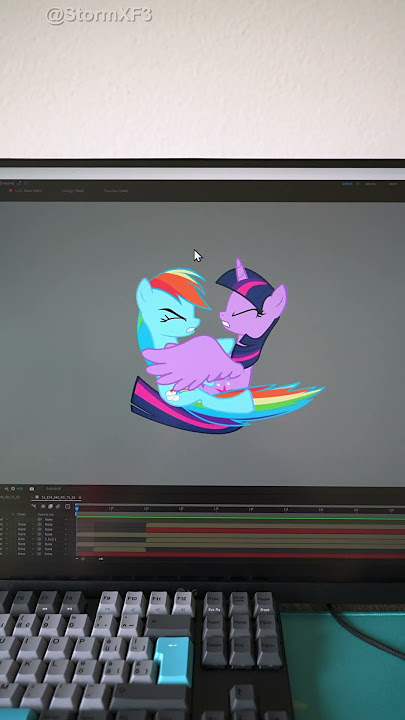Image resolution: width=405 pixels, height=720 pixels.
Task: Toggle the frame blending switch in timeline
Action: tap(51, 506)
